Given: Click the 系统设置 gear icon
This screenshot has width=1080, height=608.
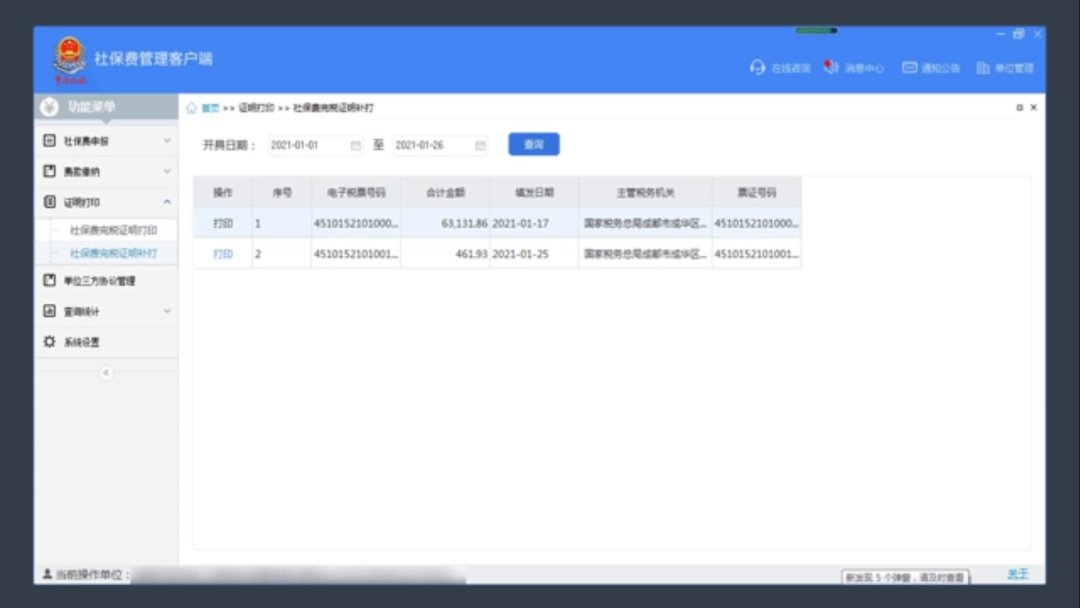Looking at the screenshot, I should [x=49, y=342].
